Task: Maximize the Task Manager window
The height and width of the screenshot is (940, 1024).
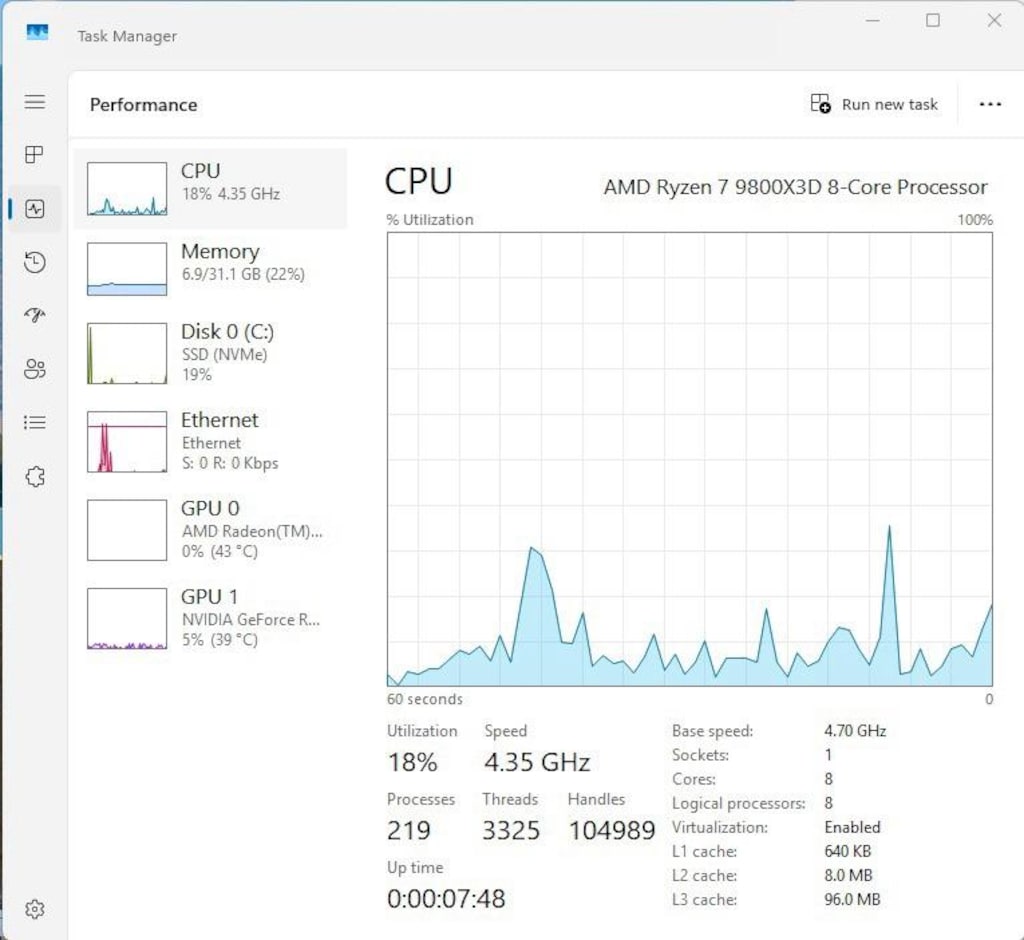Action: point(933,21)
